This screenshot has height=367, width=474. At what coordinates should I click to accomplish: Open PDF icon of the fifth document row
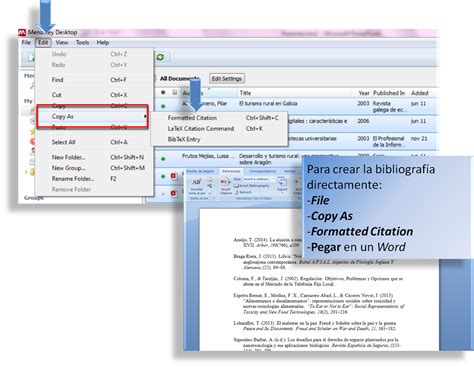(173, 176)
